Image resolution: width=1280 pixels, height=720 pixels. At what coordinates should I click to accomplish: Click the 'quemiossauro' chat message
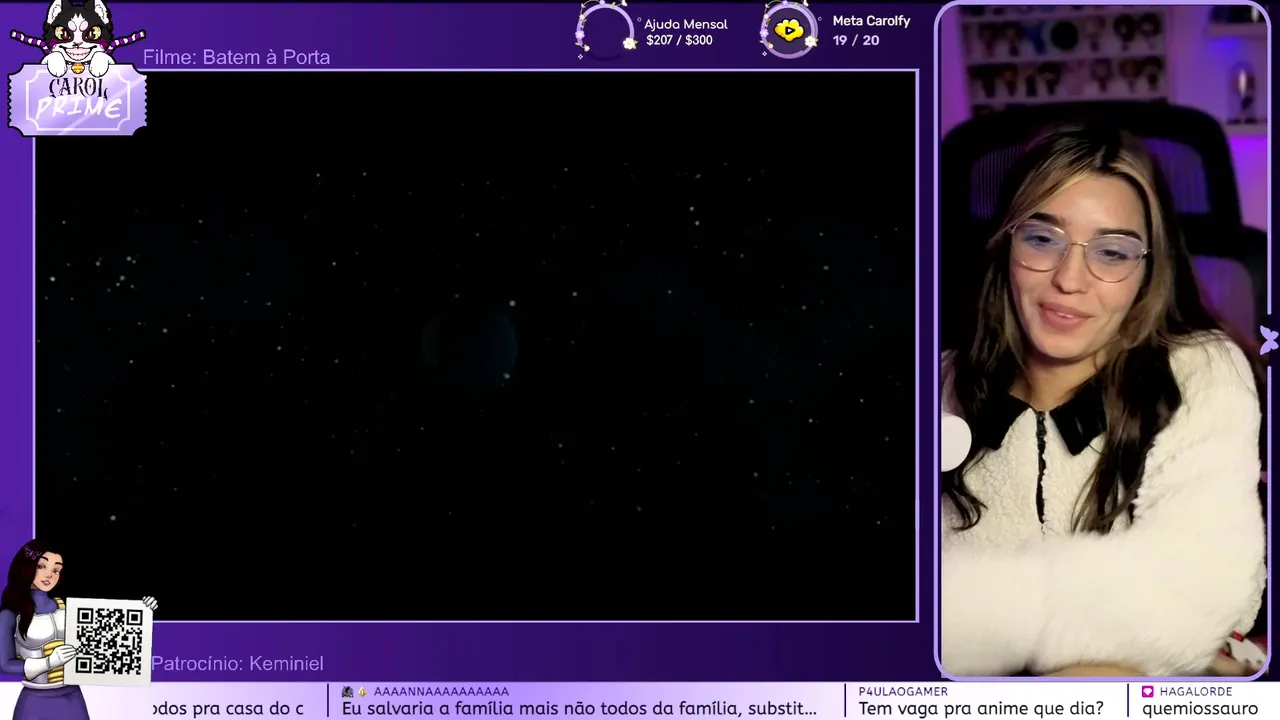click(1200, 709)
